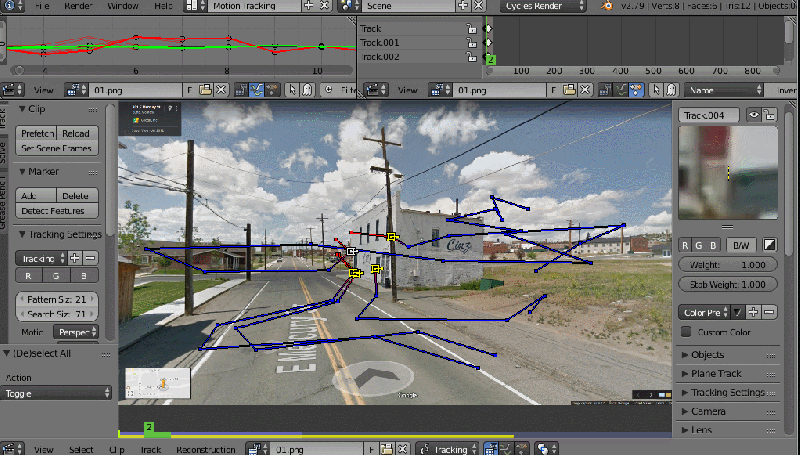This screenshot has height=455, width=800.
Task: Adjust Pattern Size field value 21
Action: coord(57,299)
